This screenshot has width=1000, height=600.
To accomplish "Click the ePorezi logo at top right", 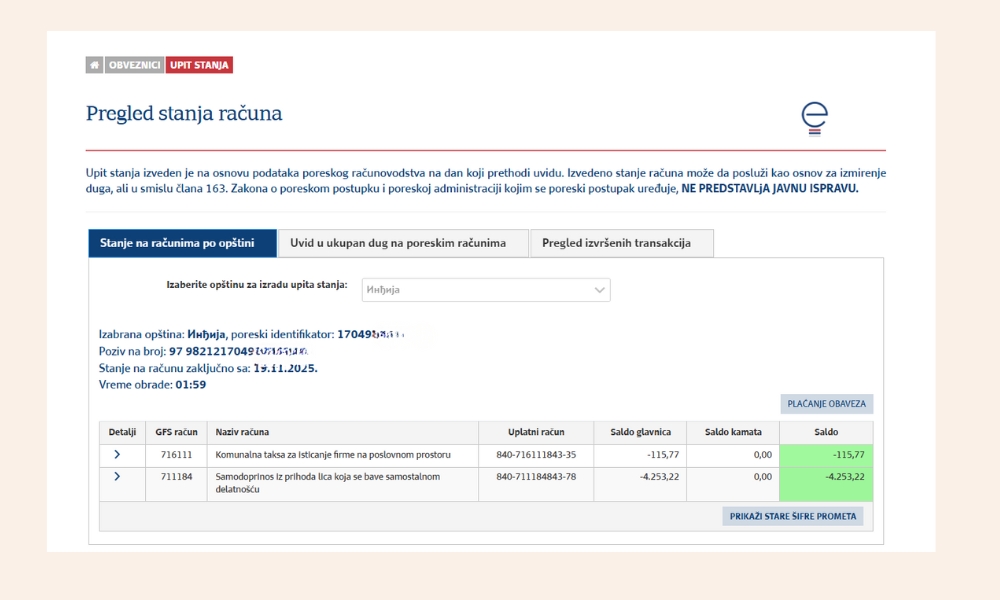I will [x=814, y=118].
